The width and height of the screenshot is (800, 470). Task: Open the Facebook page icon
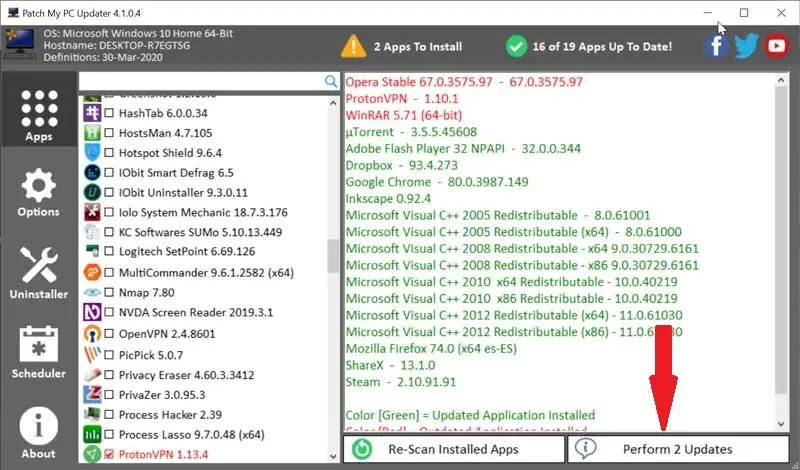716,46
